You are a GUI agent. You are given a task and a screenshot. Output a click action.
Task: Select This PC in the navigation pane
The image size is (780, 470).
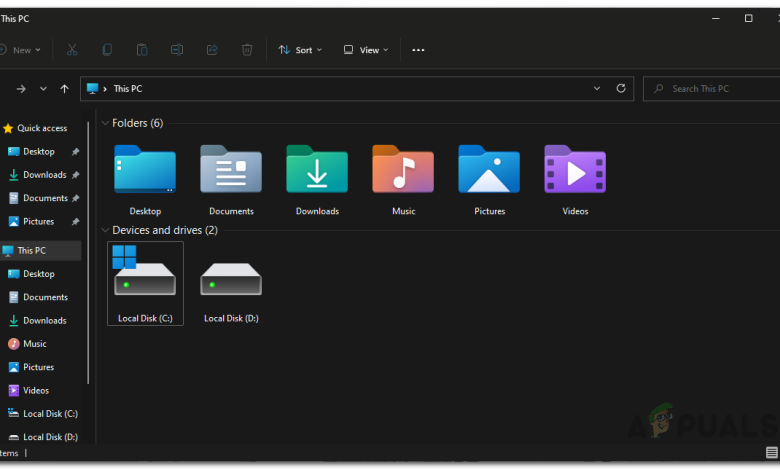(40, 251)
